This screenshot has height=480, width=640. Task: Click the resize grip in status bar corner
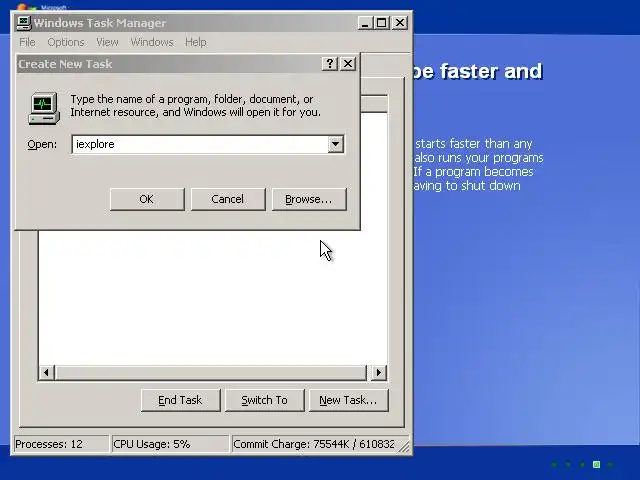(x=404, y=446)
